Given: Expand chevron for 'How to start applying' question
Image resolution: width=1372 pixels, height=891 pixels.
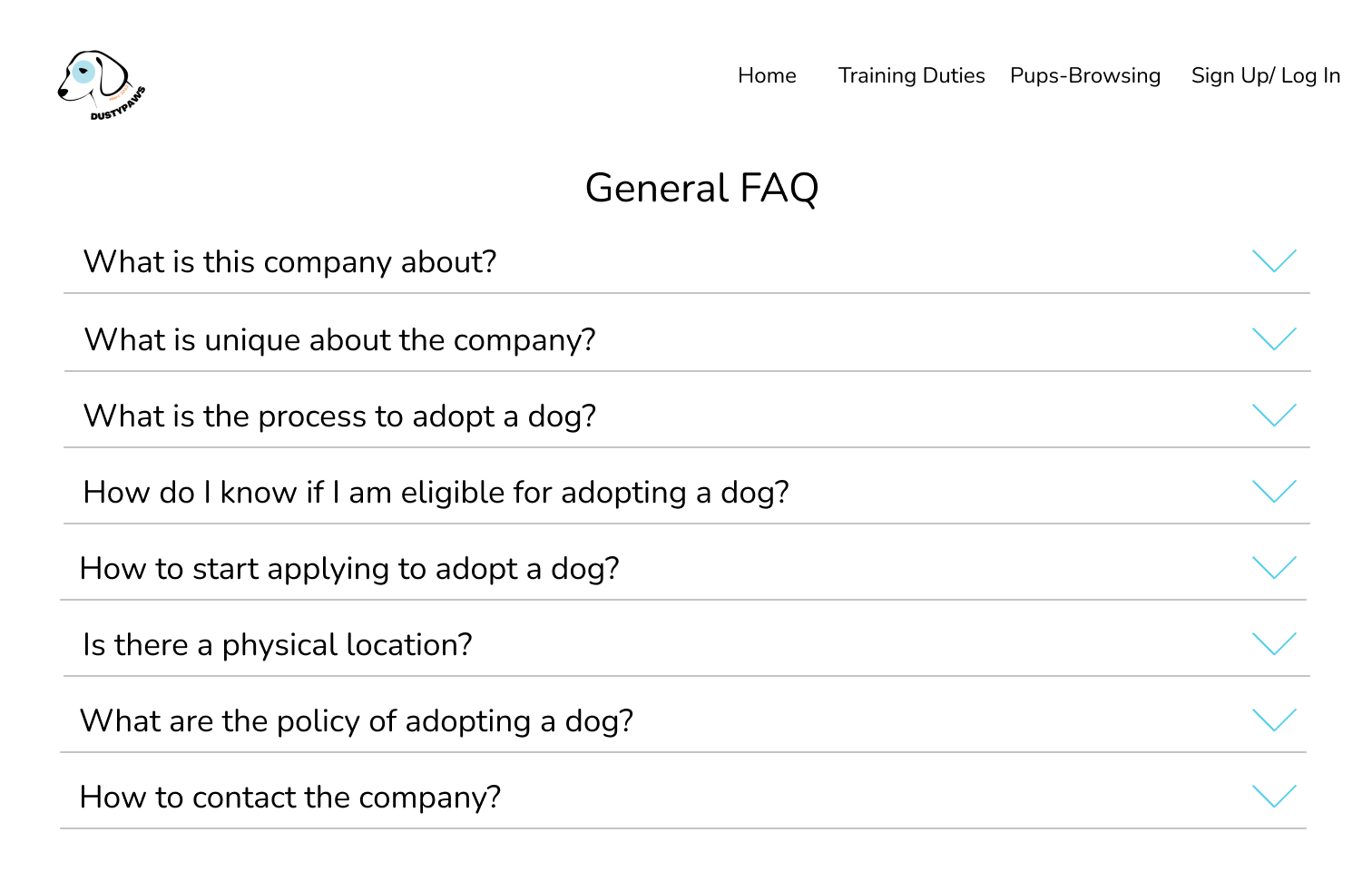Looking at the screenshot, I should click(x=1274, y=568).
